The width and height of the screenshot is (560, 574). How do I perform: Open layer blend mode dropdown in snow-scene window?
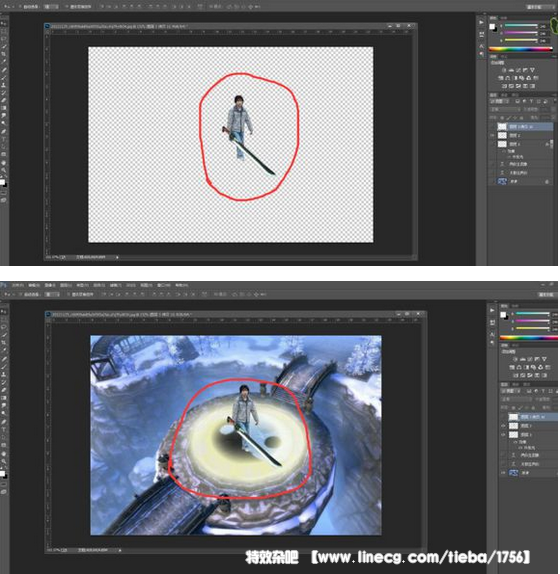pos(516,399)
